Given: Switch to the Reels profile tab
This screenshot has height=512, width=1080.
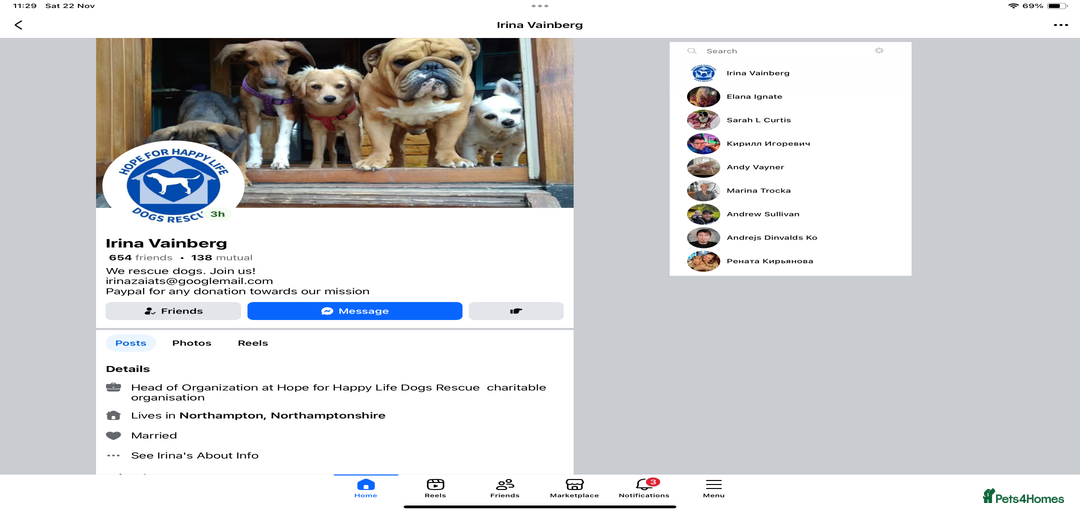Looking at the screenshot, I should pos(252,343).
